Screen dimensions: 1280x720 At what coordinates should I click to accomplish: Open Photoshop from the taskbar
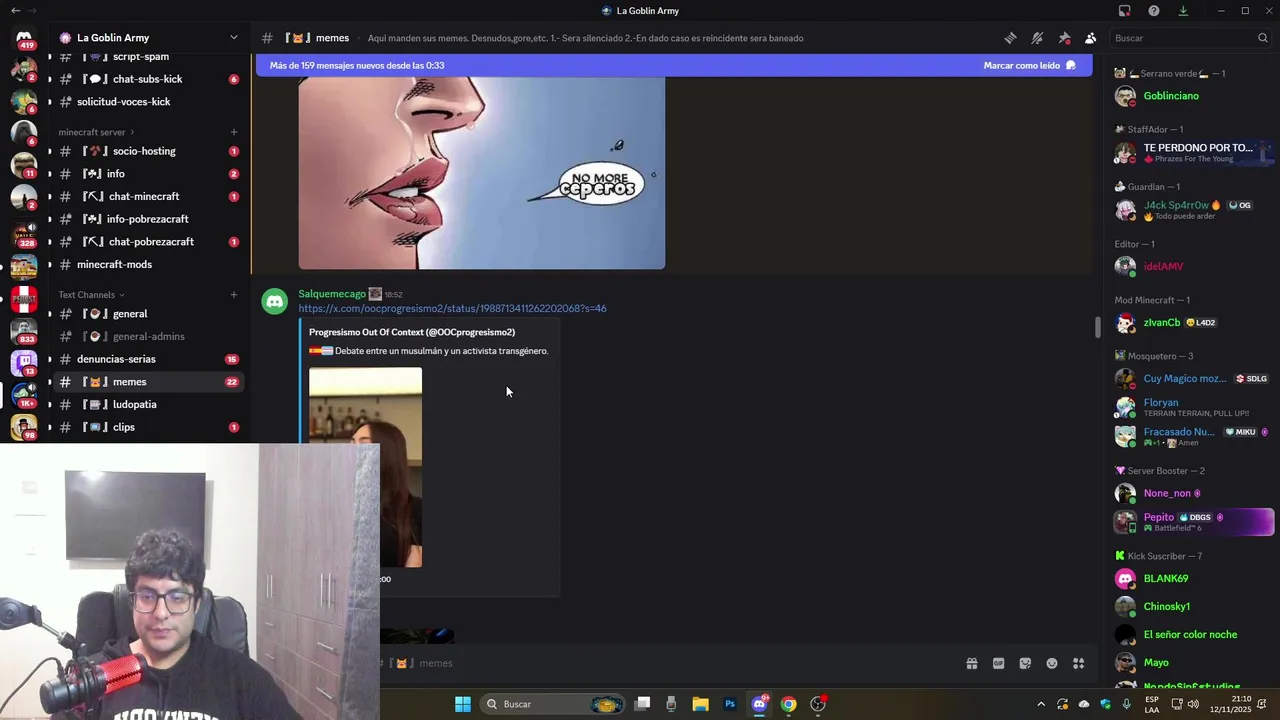[730, 704]
